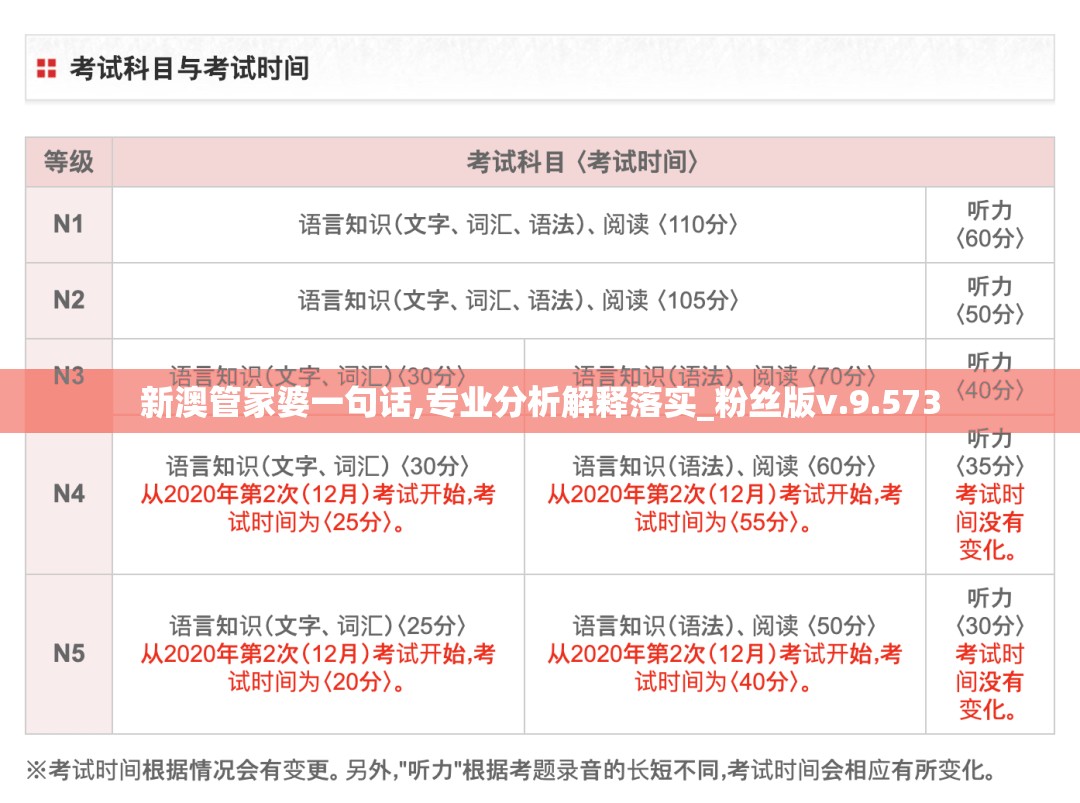Click N3 听力〈40分〉 cell

[x=990, y=376]
